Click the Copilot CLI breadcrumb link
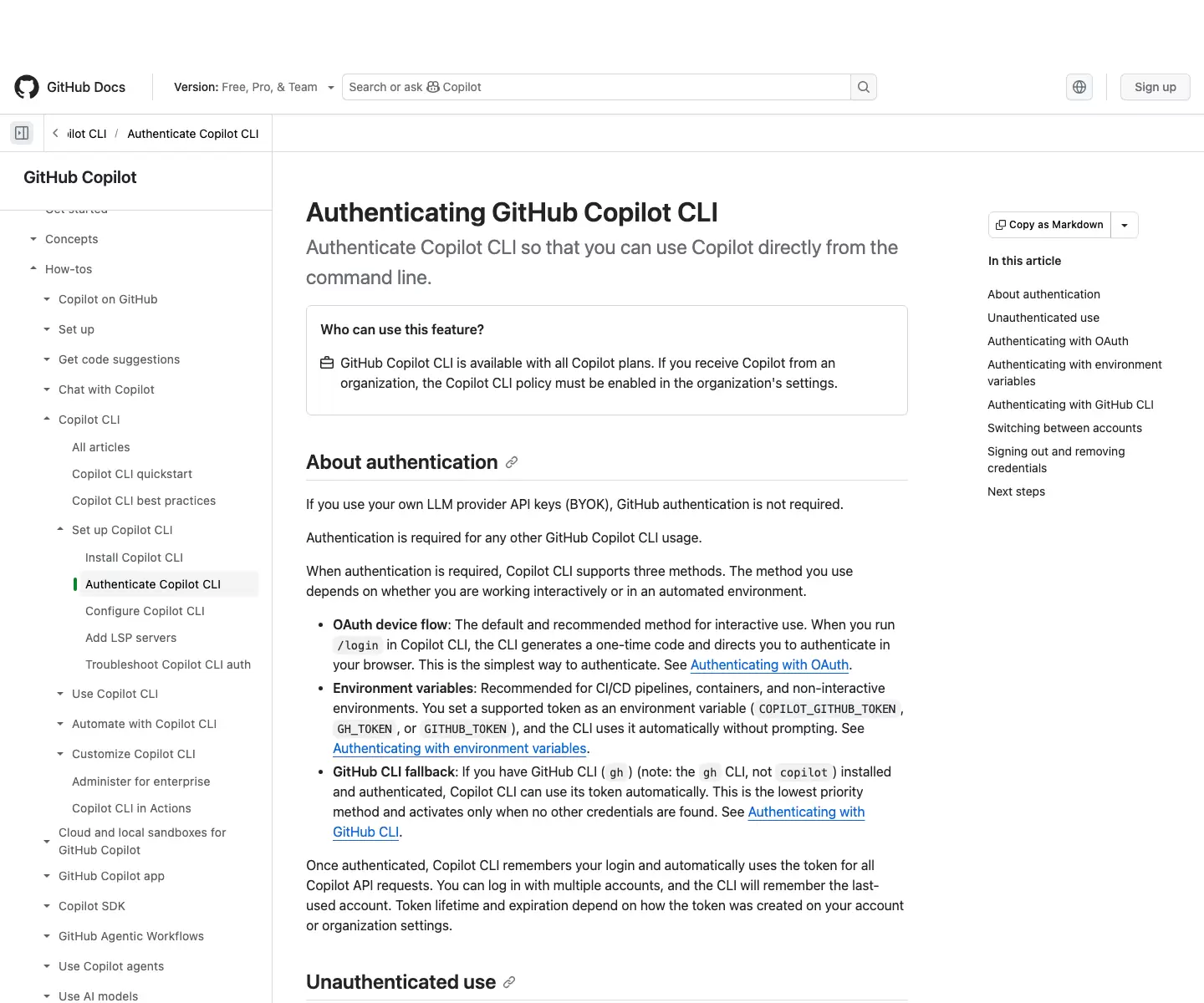This screenshot has height=1003, width=1204. tap(86, 134)
